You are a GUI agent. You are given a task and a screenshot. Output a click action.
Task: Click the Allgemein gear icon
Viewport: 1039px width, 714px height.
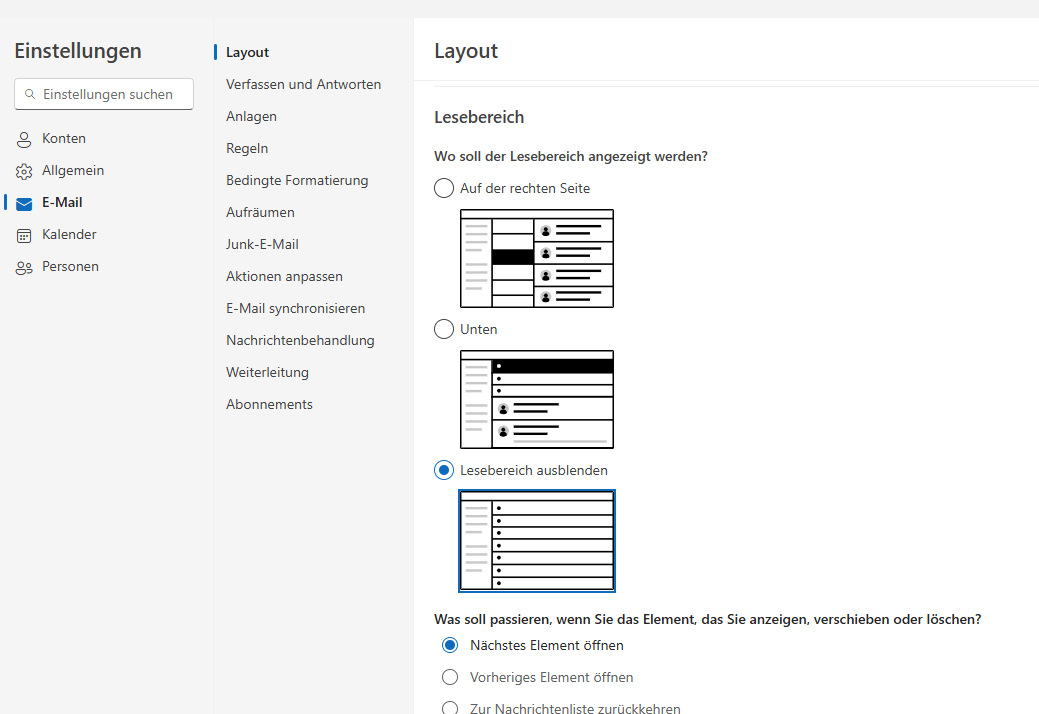tap(24, 172)
